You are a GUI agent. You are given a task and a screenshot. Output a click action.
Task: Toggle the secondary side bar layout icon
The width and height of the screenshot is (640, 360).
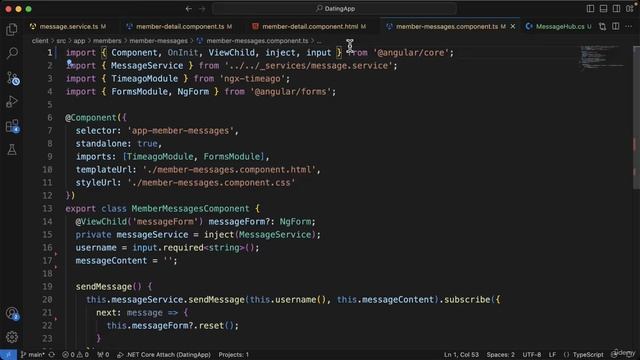point(616,9)
